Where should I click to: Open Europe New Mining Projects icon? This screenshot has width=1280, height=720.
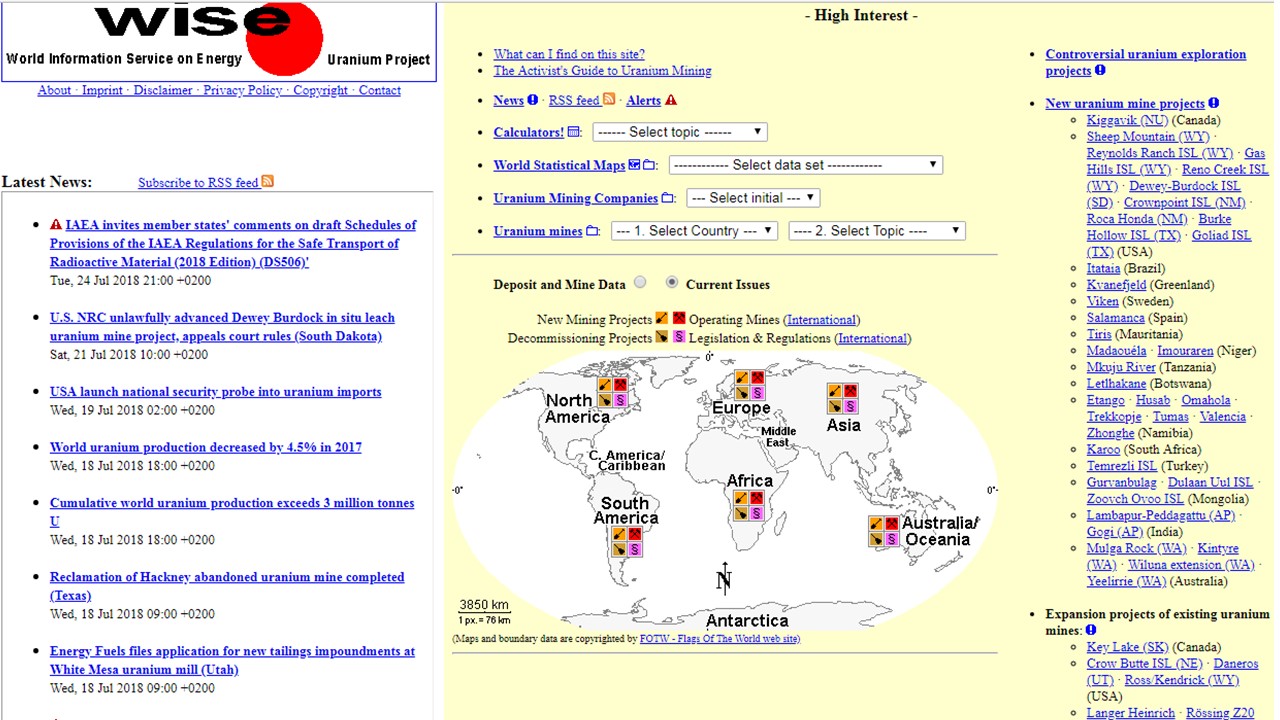click(742, 378)
